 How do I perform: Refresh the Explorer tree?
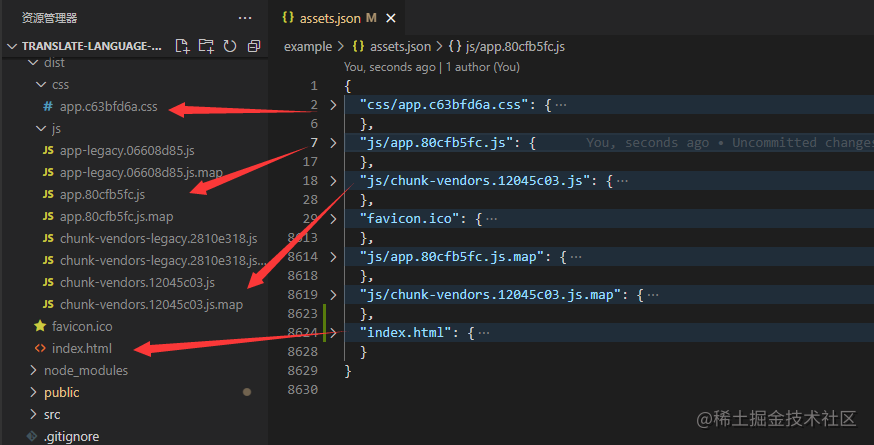coord(230,46)
